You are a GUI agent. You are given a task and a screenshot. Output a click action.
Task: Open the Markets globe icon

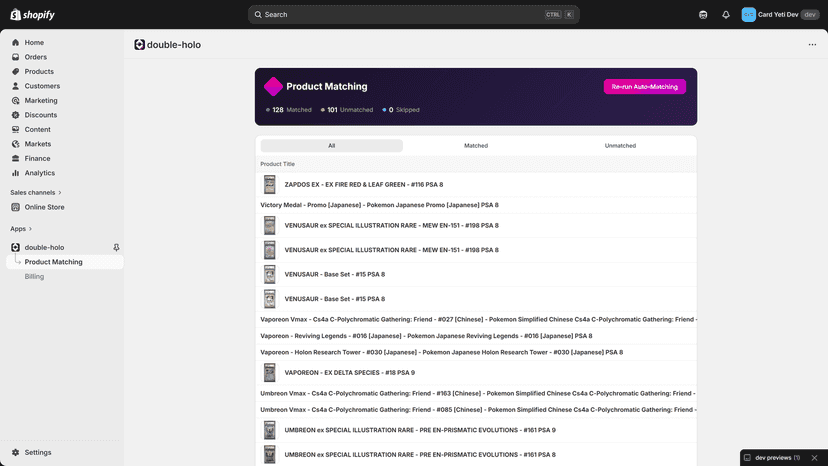click(15, 144)
